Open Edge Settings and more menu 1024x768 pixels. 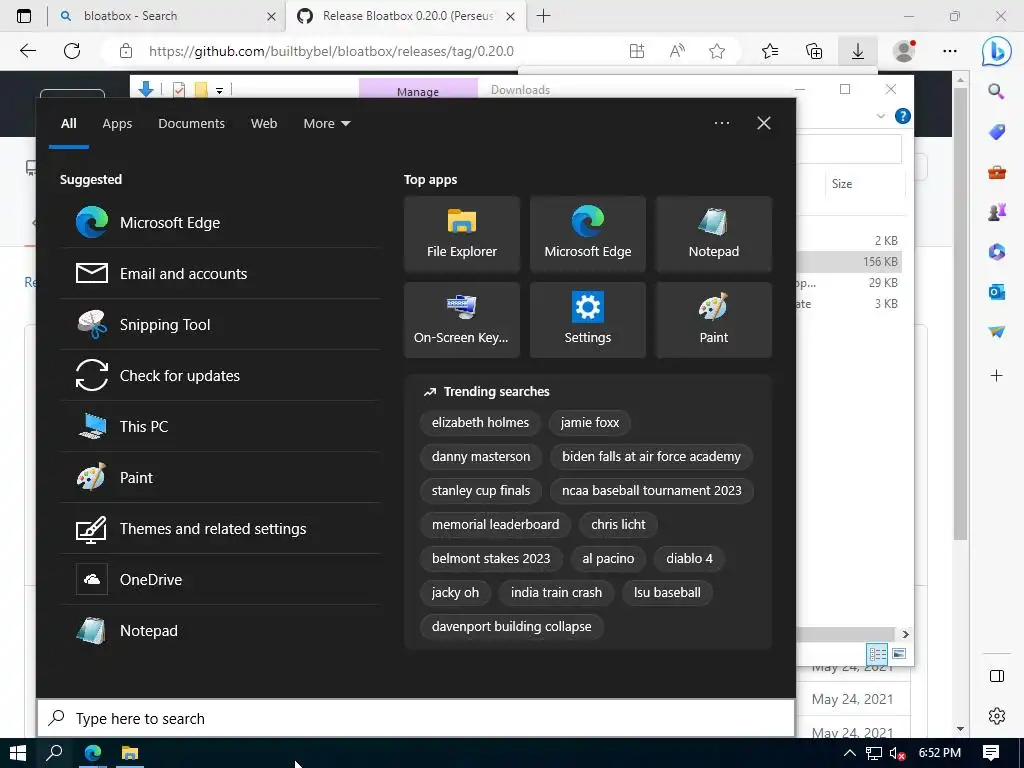point(950,51)
